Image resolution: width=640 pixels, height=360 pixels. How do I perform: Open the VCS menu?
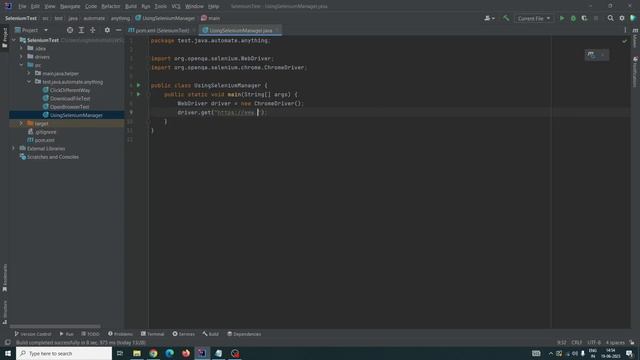click(176, 6)
